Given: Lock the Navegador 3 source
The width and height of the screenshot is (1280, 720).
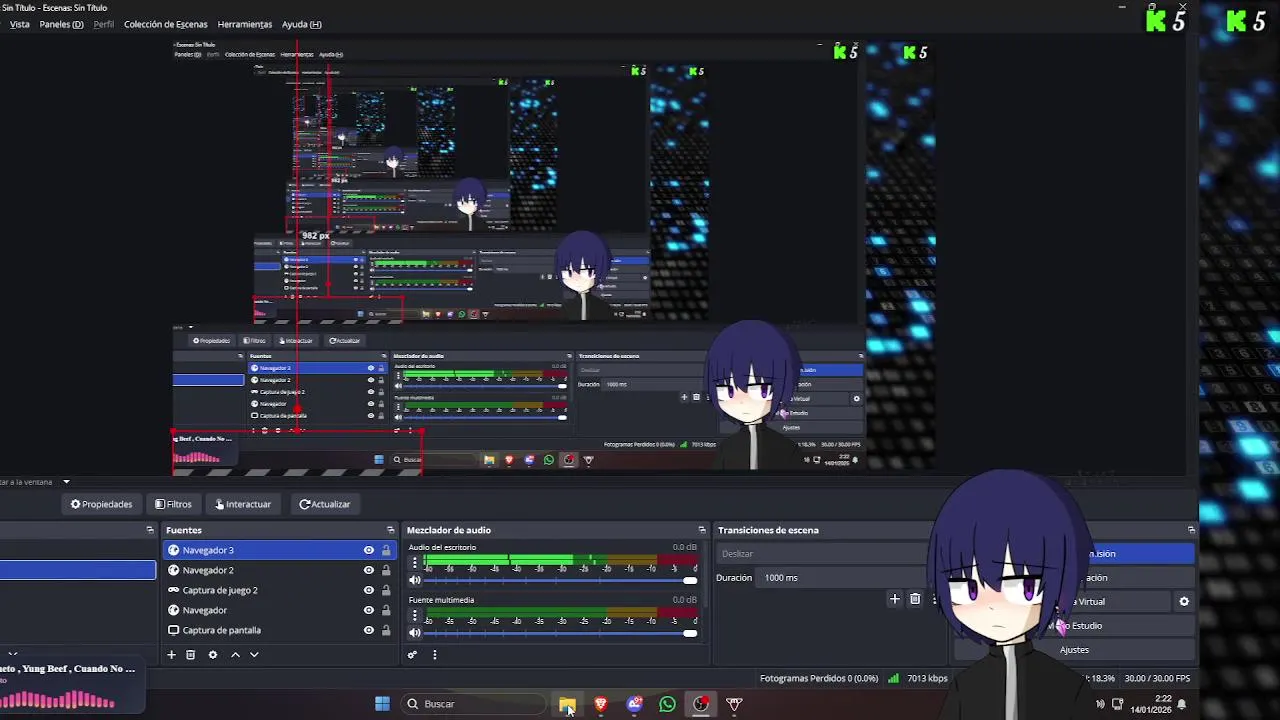Looking at the screenshot, I should (386, 550).
